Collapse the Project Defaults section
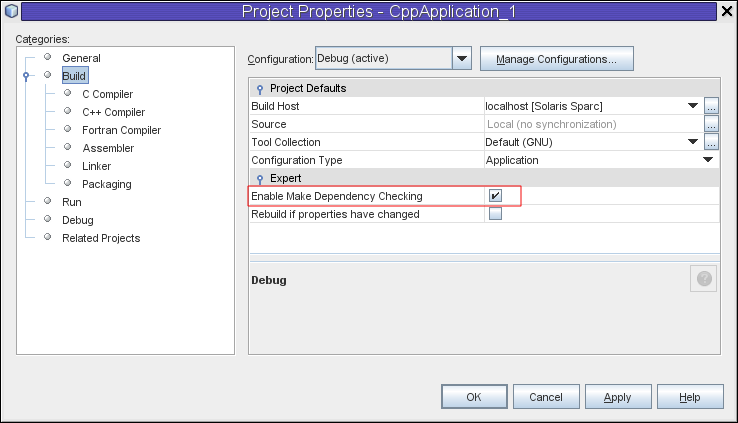 coord(260,89)
